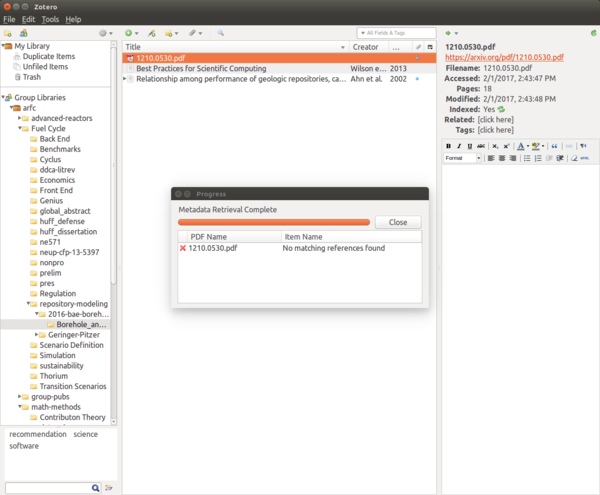
Task: Click the Increase indent icon
Action: point(560,158)
